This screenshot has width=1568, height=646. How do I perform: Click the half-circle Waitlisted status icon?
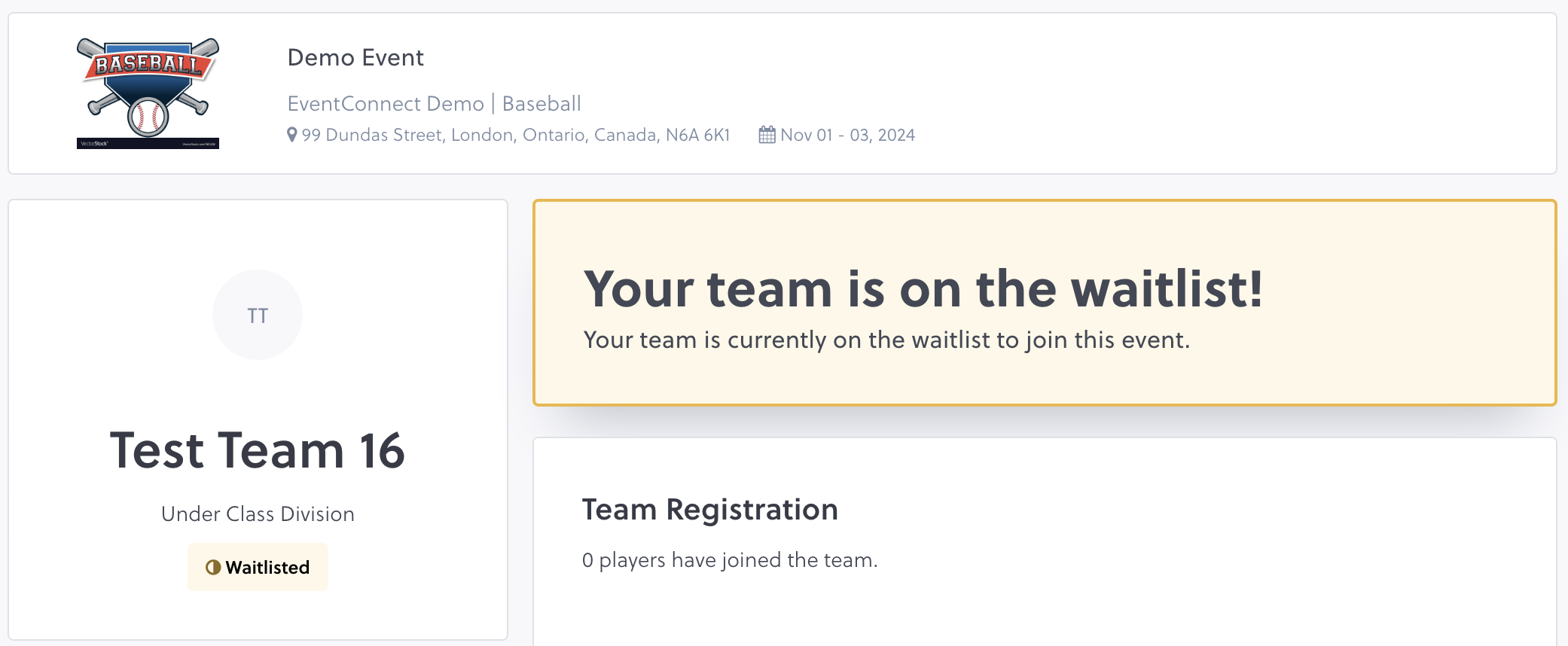pos(213,567)
